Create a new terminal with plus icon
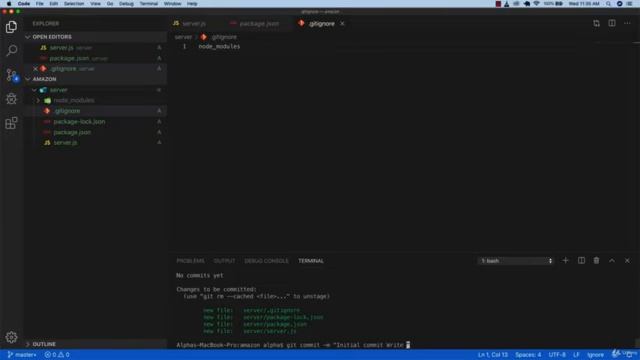Viewport: 640px width, 360px height. pos(565,260)
